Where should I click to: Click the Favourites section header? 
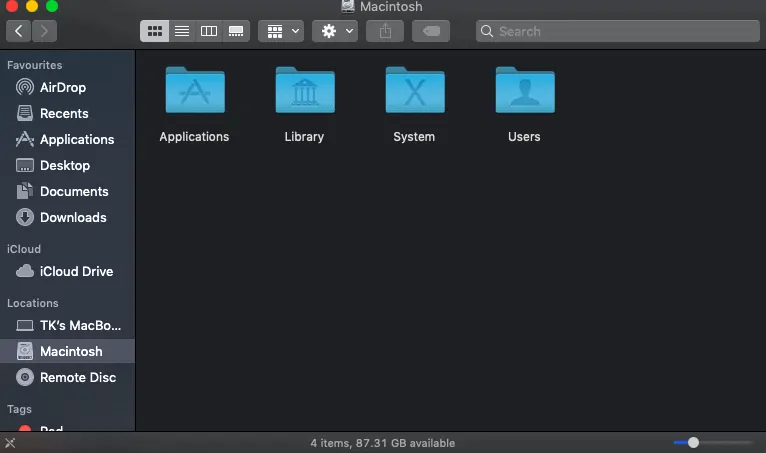35,65
